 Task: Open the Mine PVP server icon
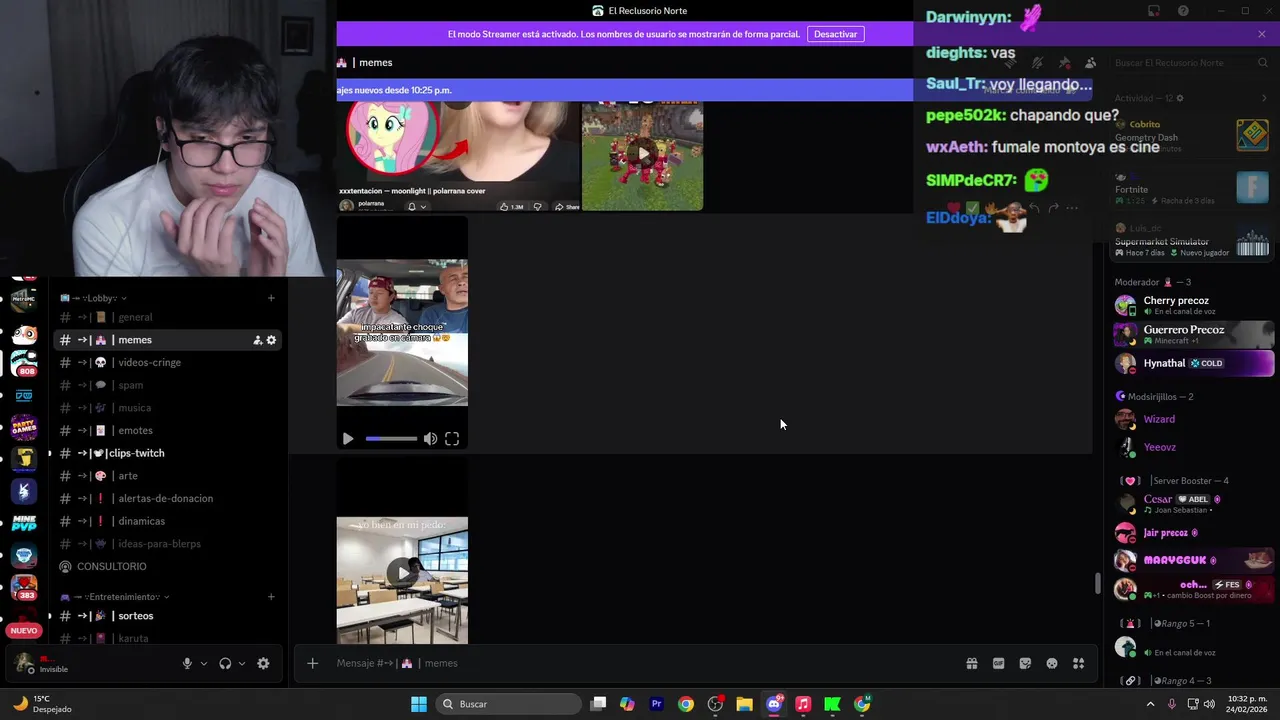point(24,523)
